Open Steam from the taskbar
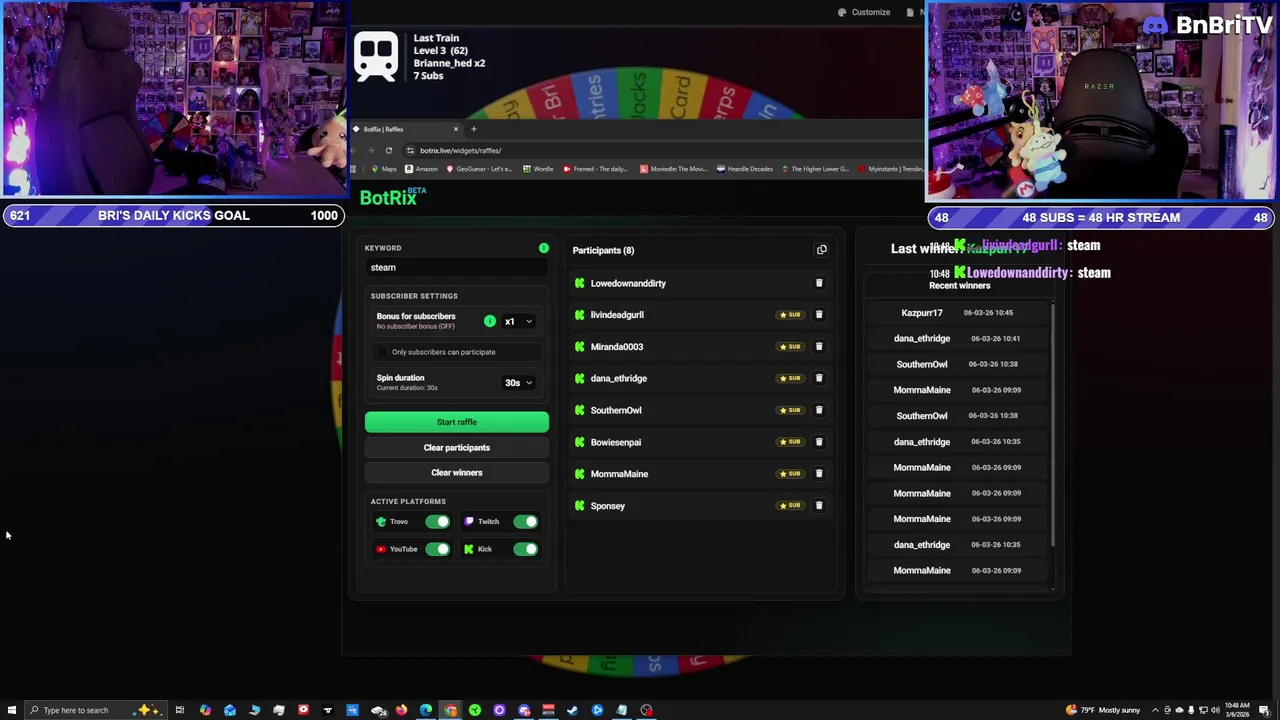This screenshot has width=1280, height=720. click(x=573, y=710)
